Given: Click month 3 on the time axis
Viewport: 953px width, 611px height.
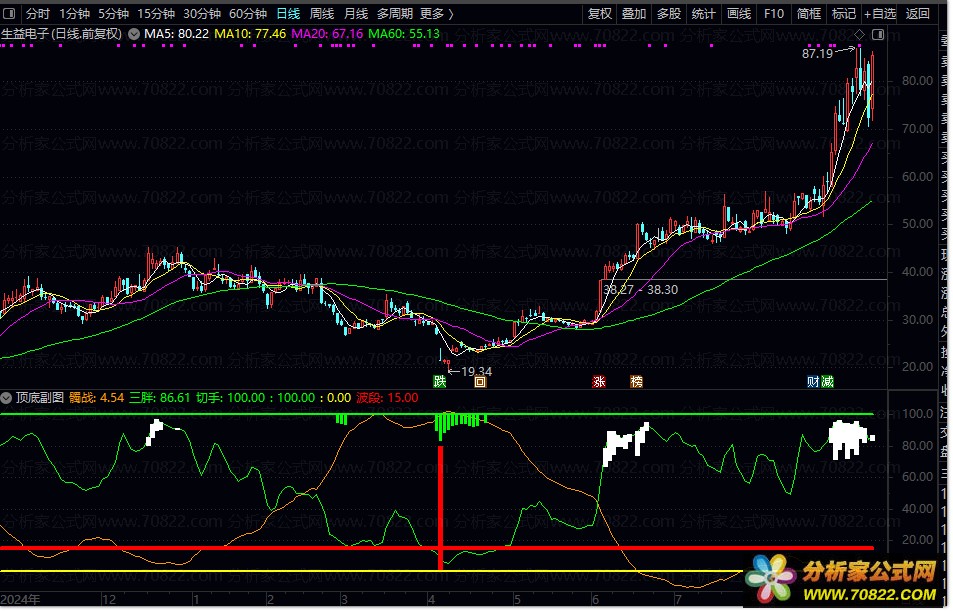Looking at the screenshot, I should coord(343,600).
